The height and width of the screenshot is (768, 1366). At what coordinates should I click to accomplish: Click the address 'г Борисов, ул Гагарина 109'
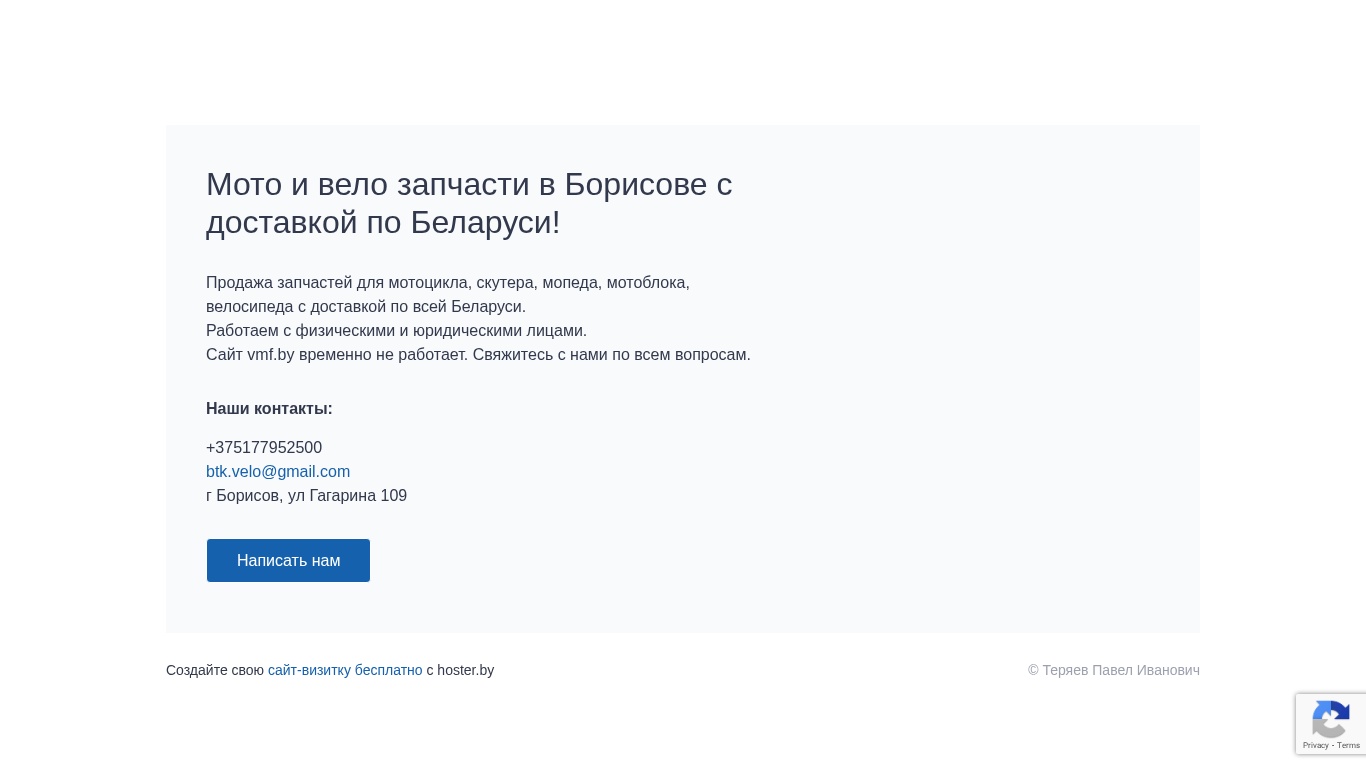pos(306,496)
